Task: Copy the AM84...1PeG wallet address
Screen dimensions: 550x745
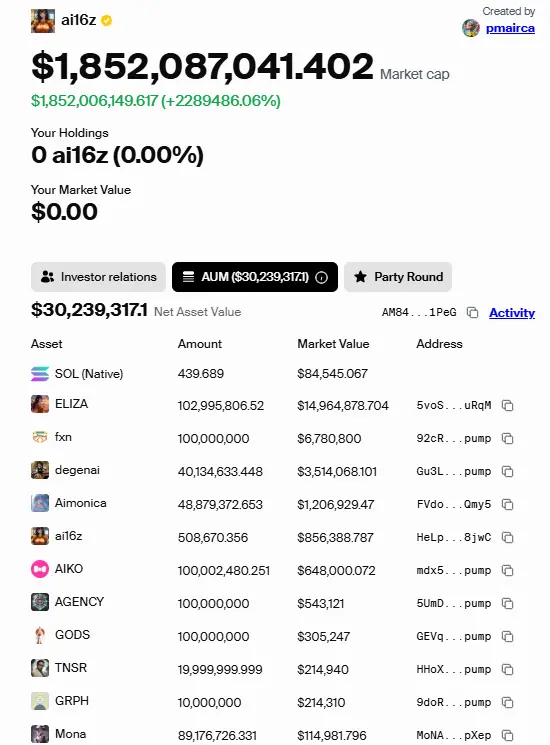Action: 473,312
